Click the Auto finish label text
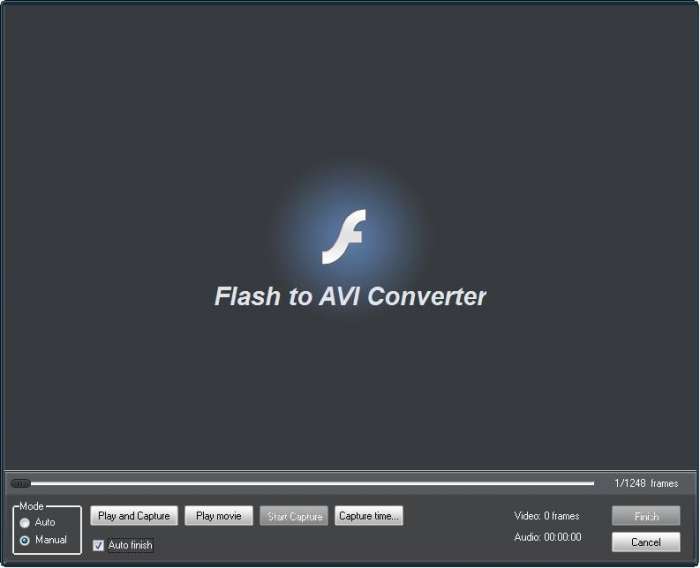Viewport: 700px width, 568px height. [x=130, y=545]
